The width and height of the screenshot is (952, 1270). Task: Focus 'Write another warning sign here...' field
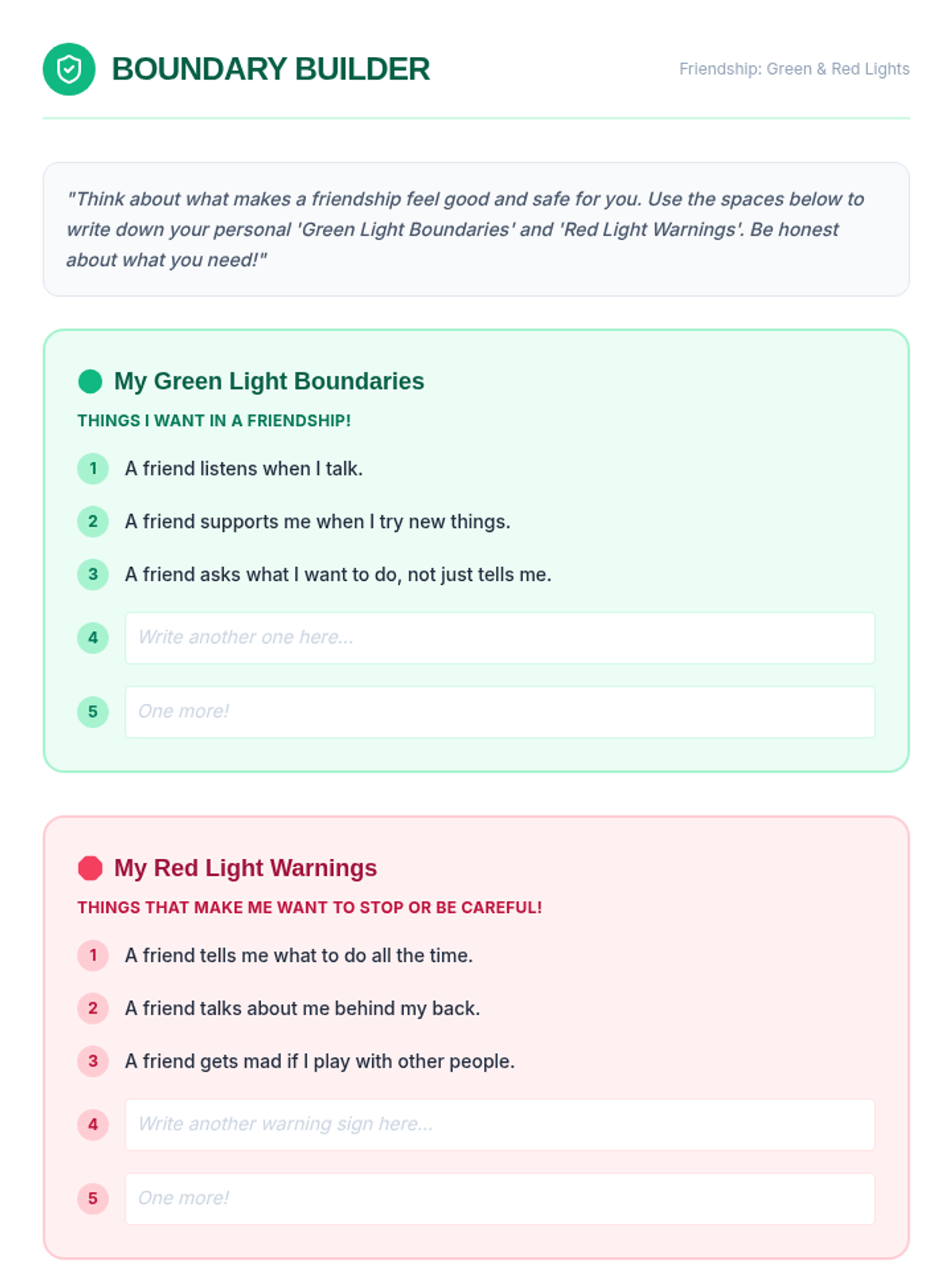(500, 1124)
